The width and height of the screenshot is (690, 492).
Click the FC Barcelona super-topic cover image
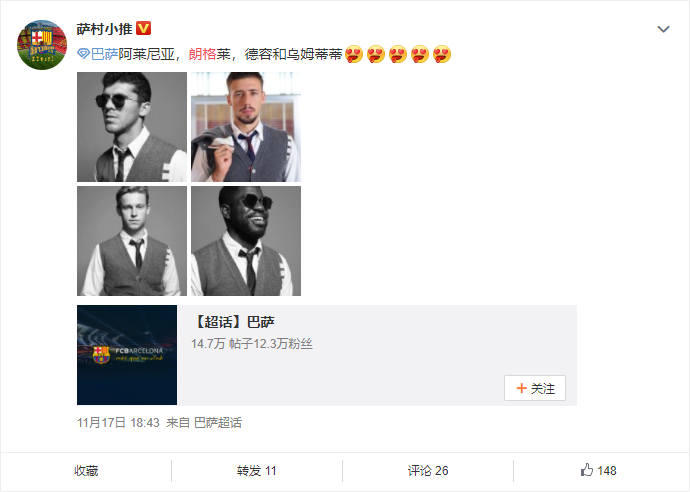point(127,355)
